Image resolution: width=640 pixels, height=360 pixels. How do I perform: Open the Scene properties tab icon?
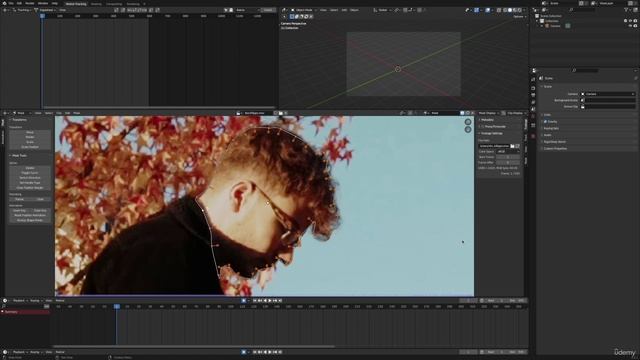click(x=533, y=109)
